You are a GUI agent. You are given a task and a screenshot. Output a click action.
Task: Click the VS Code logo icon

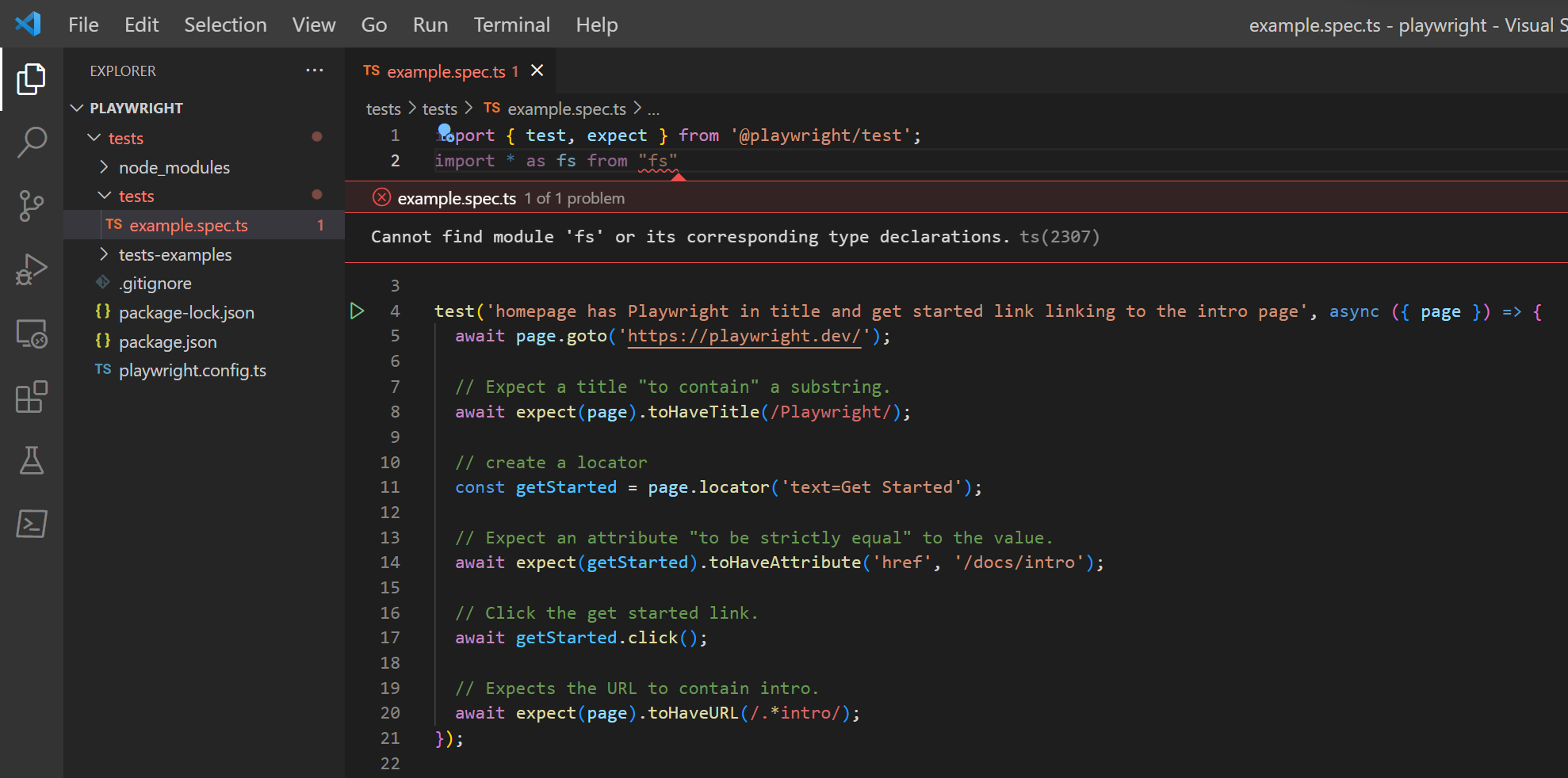click(x=29, y=24)
